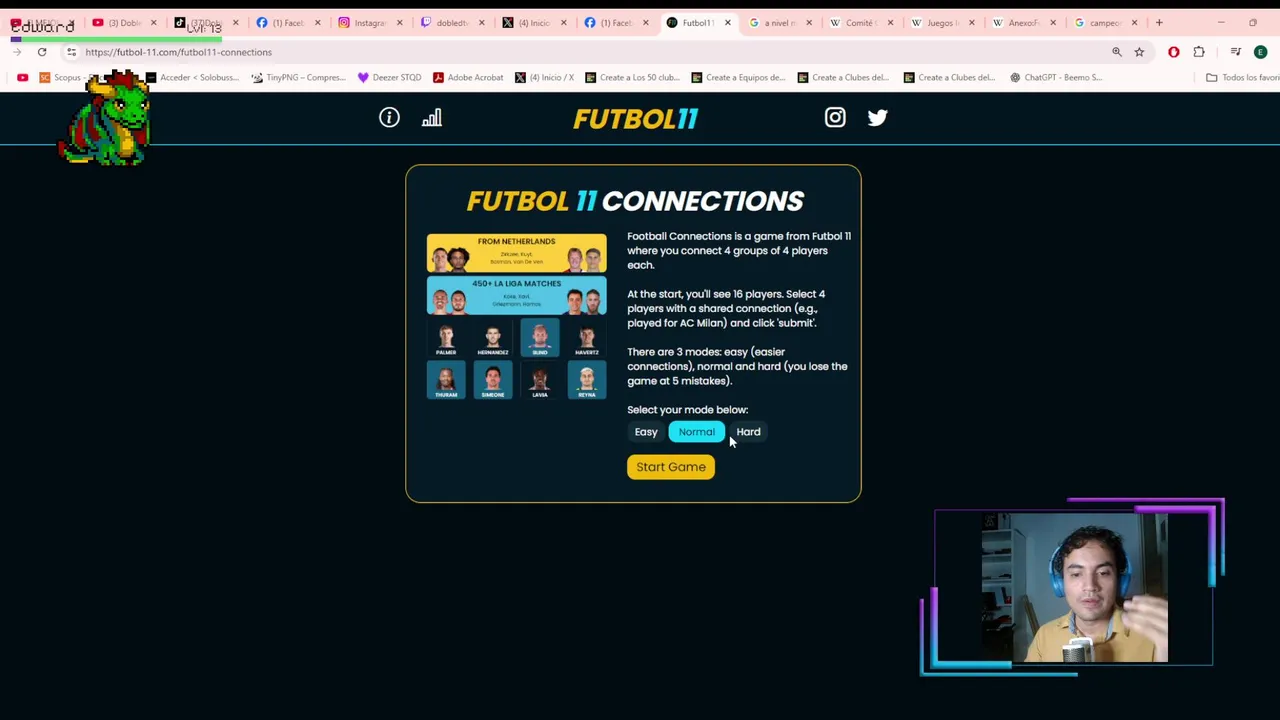
Task: Open the Deezer STQD bookmark
Action: [x=390, y=77]
